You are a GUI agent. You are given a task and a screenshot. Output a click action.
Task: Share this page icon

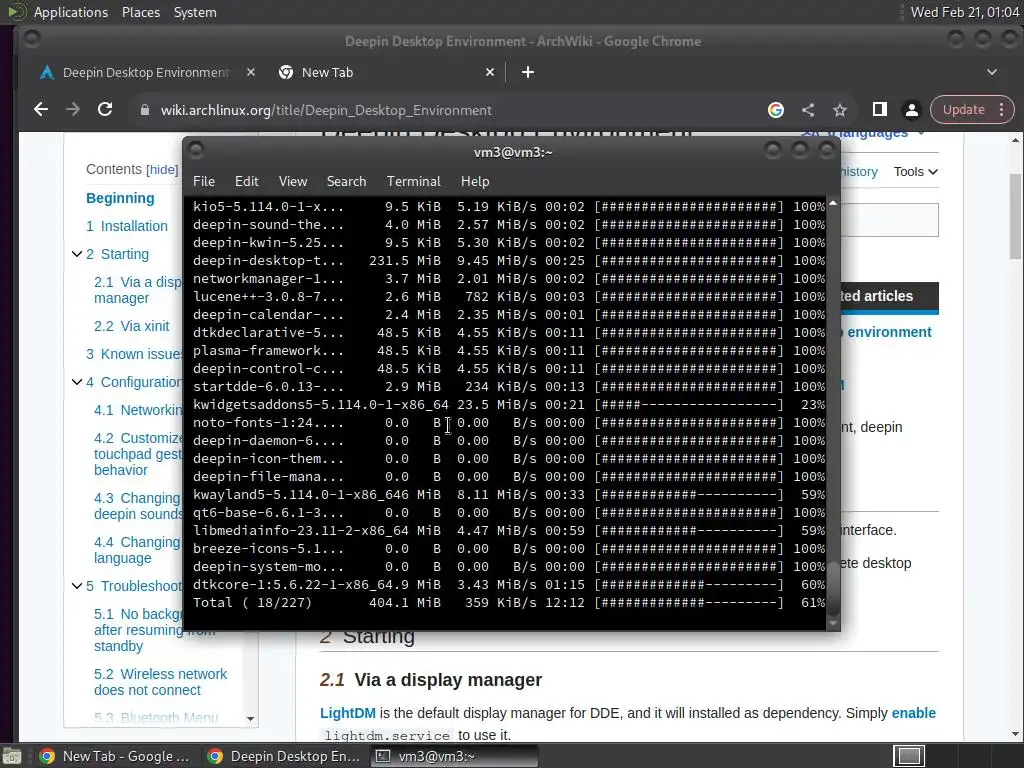click(808, 110)
